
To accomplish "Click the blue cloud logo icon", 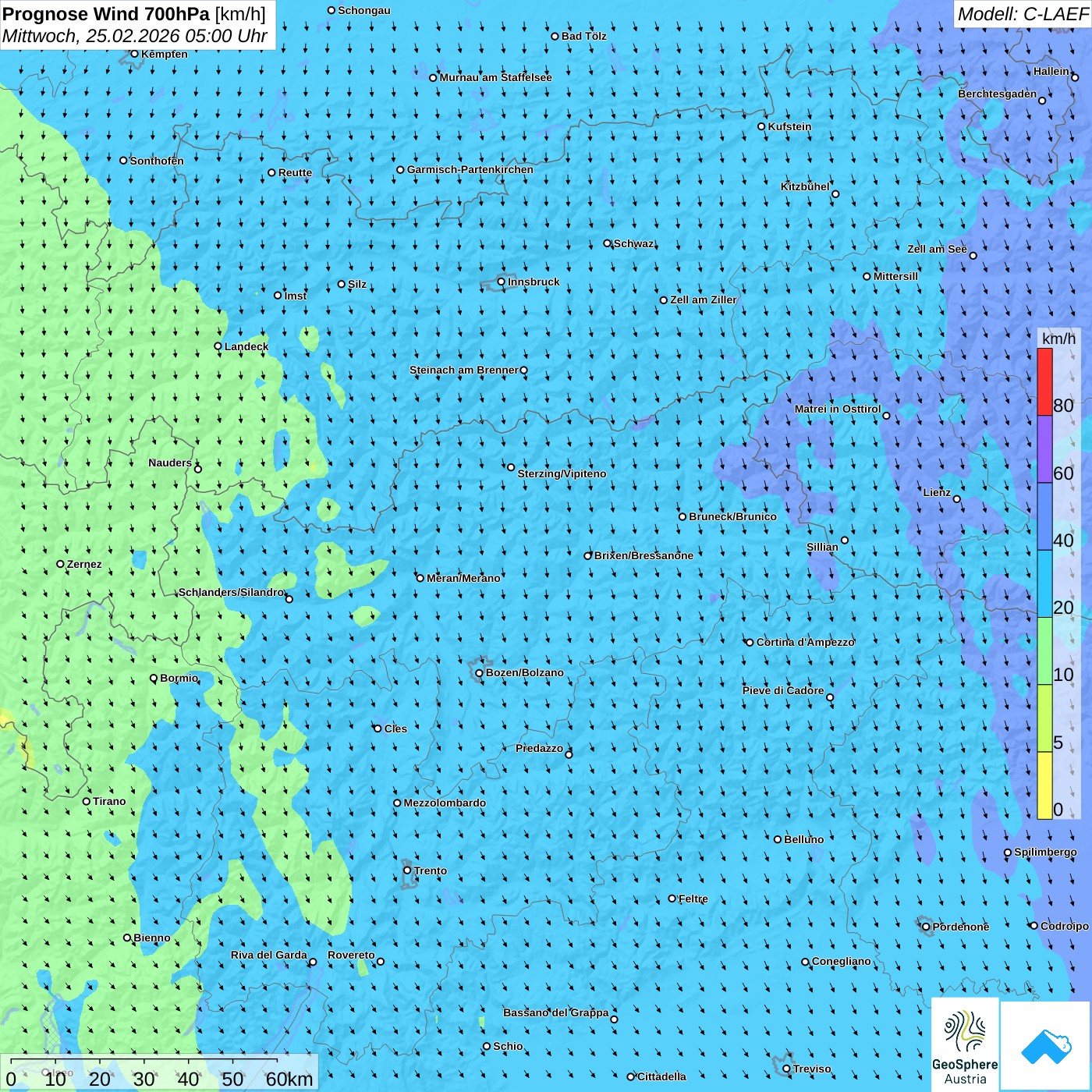I will point(1046,1047).
